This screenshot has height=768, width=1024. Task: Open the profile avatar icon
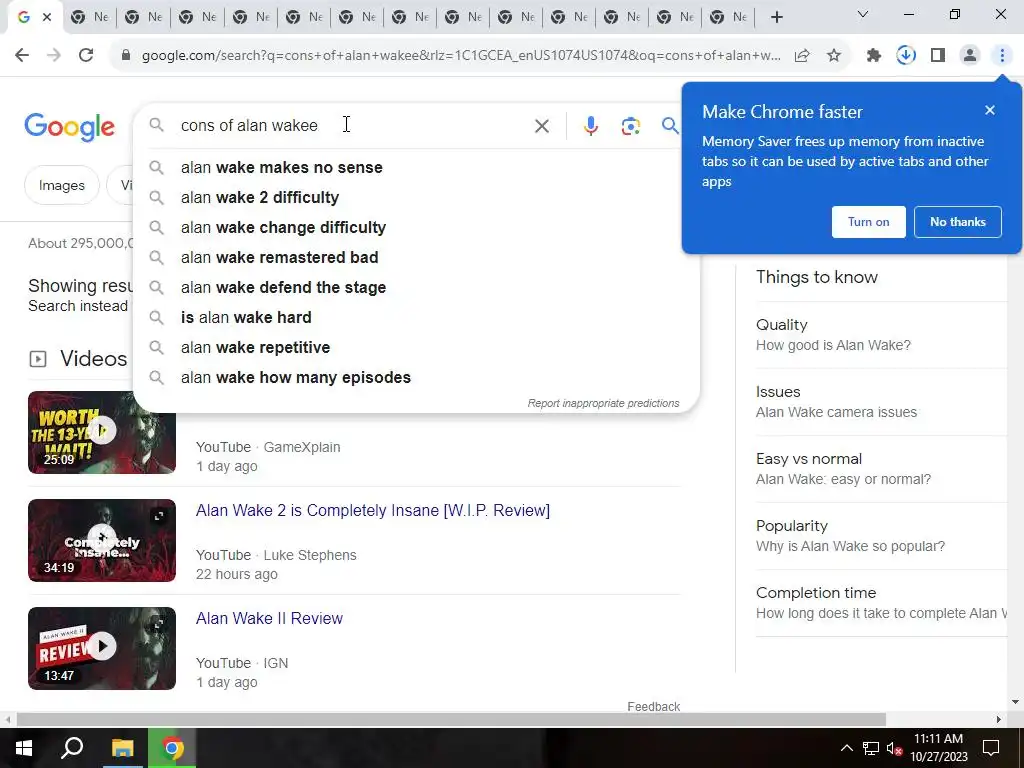970,56
